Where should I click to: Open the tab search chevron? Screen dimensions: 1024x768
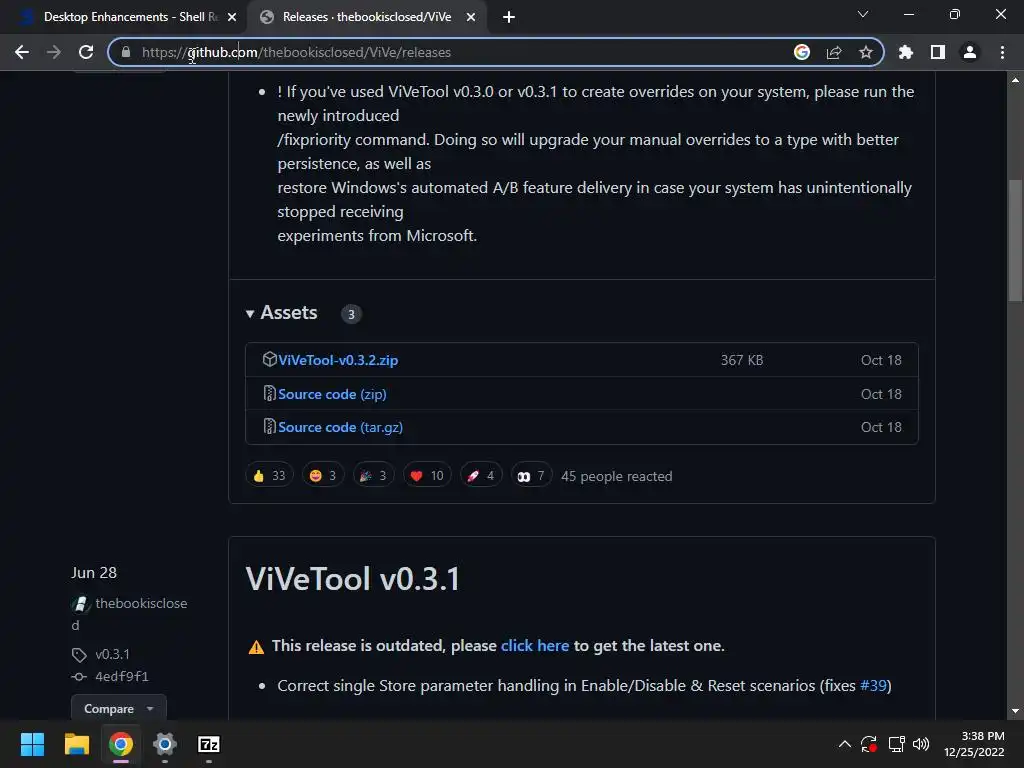click(863, 14)
